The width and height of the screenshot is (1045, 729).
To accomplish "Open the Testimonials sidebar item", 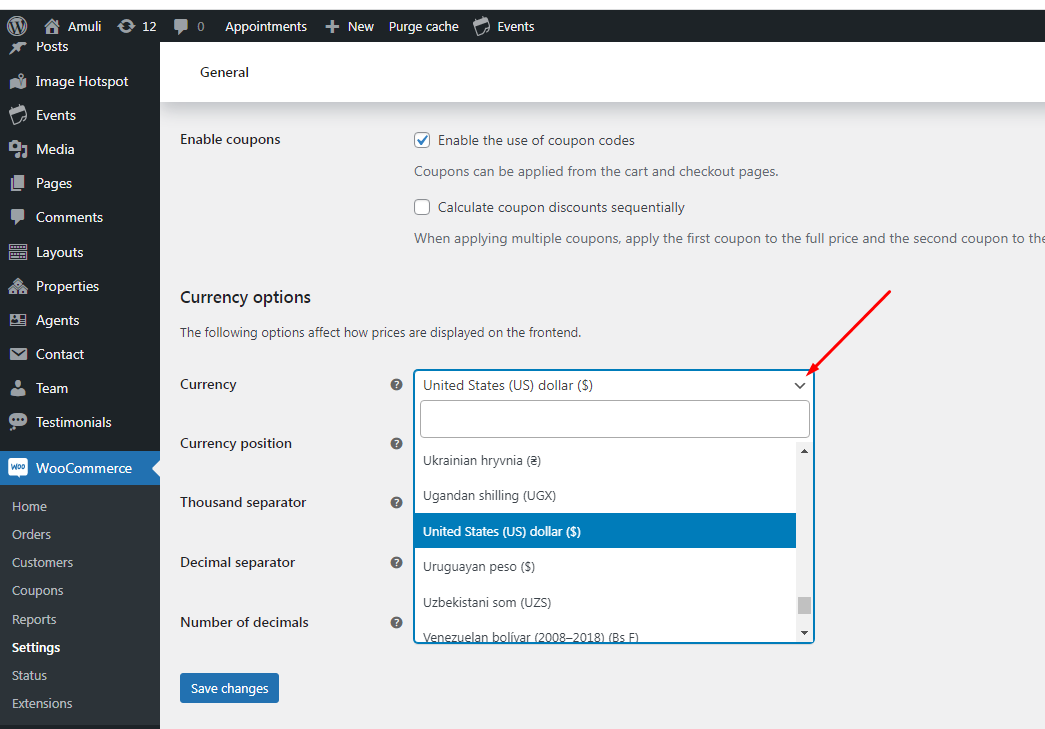I will coord(73,422).
